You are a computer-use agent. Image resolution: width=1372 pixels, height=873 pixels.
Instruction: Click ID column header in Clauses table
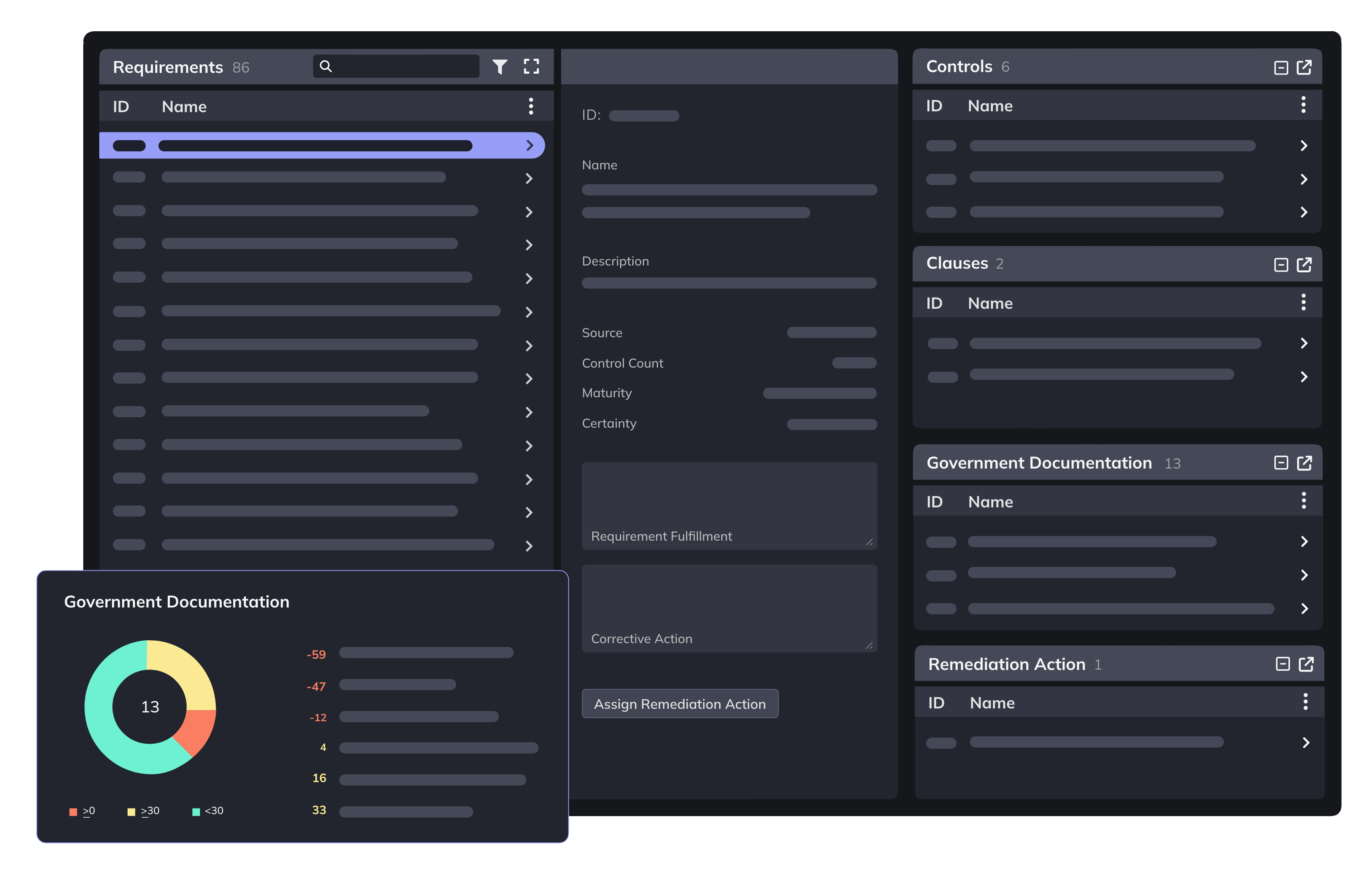[934, 304]
